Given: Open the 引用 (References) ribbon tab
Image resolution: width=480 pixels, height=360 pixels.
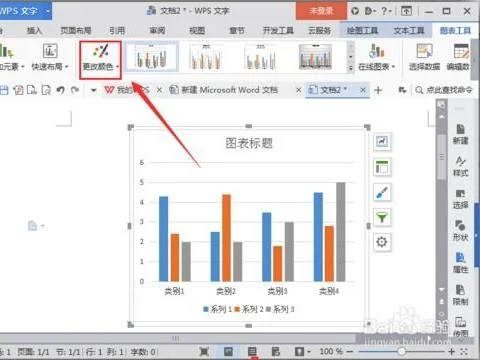Looking at the screenshot, I should pos(117,31).
